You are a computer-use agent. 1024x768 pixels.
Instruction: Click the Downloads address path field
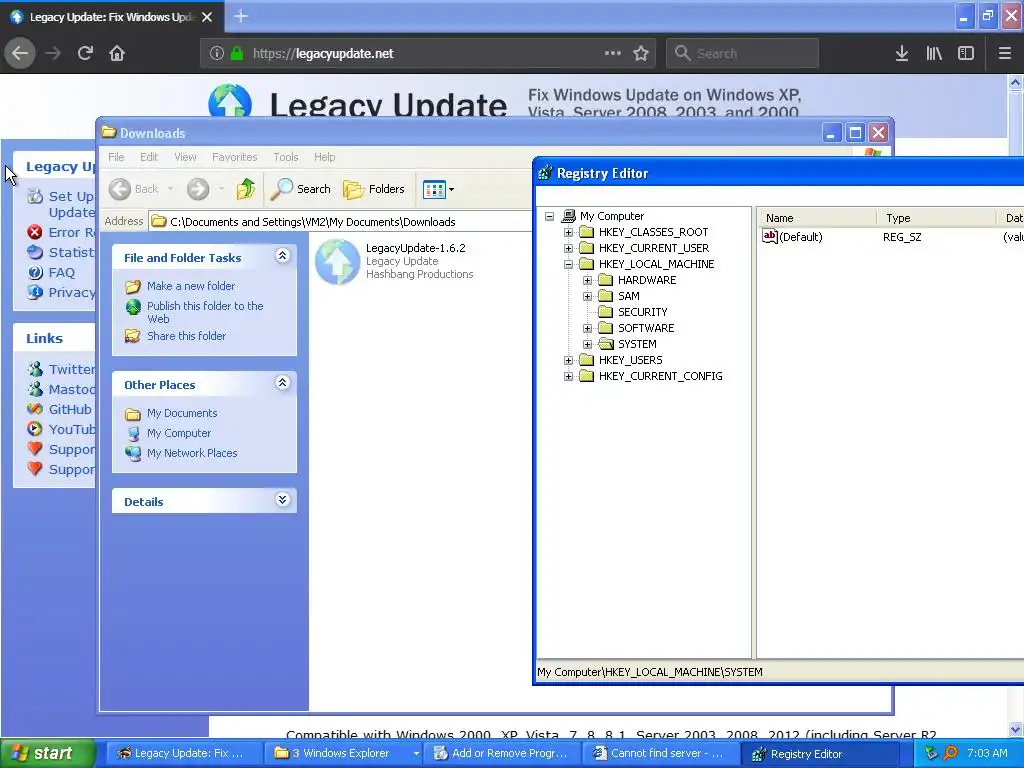coord(341,222)
